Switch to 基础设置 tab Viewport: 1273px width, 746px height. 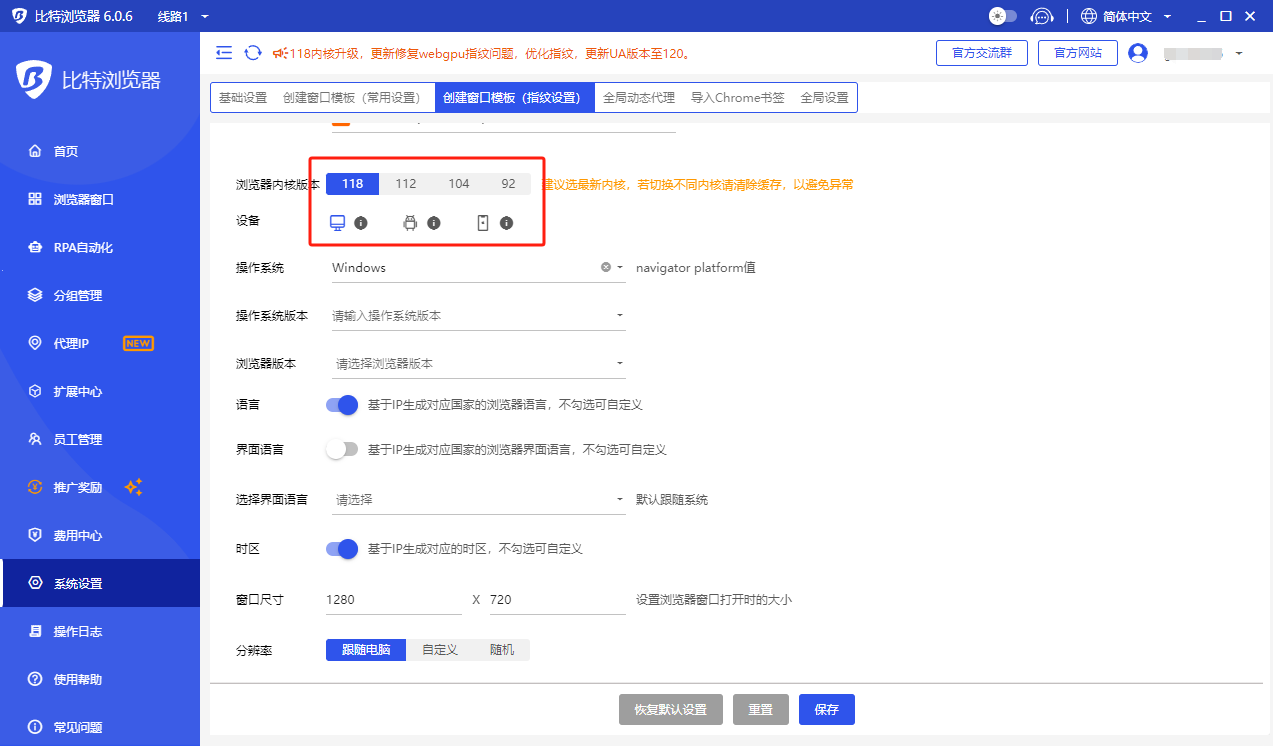243,98
